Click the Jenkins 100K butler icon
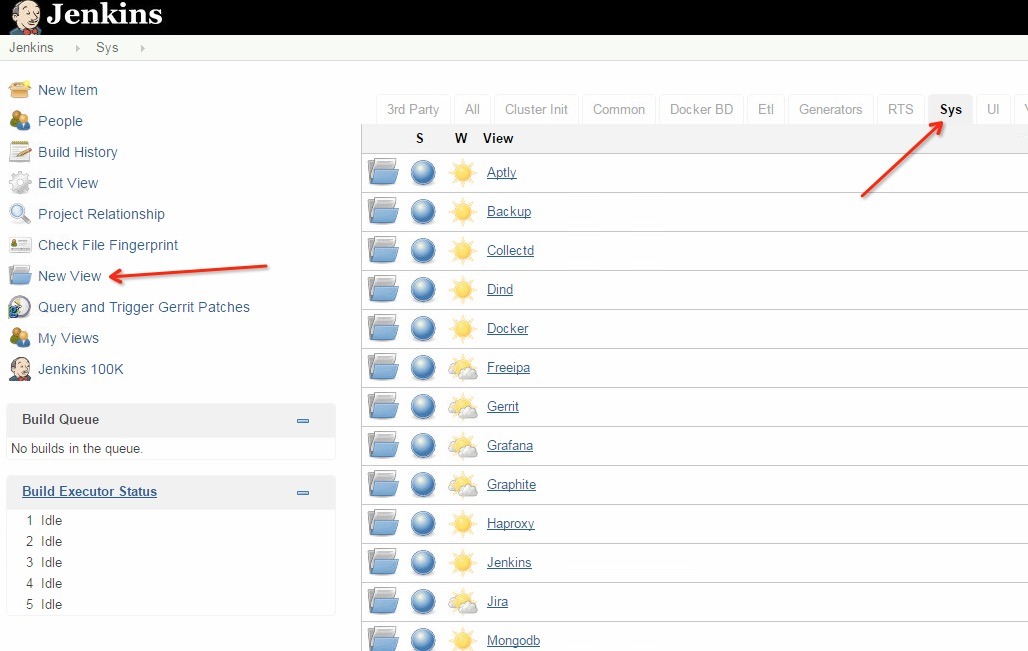The width and height of the screenshot is (1028, 651). [x=20, y=369]
